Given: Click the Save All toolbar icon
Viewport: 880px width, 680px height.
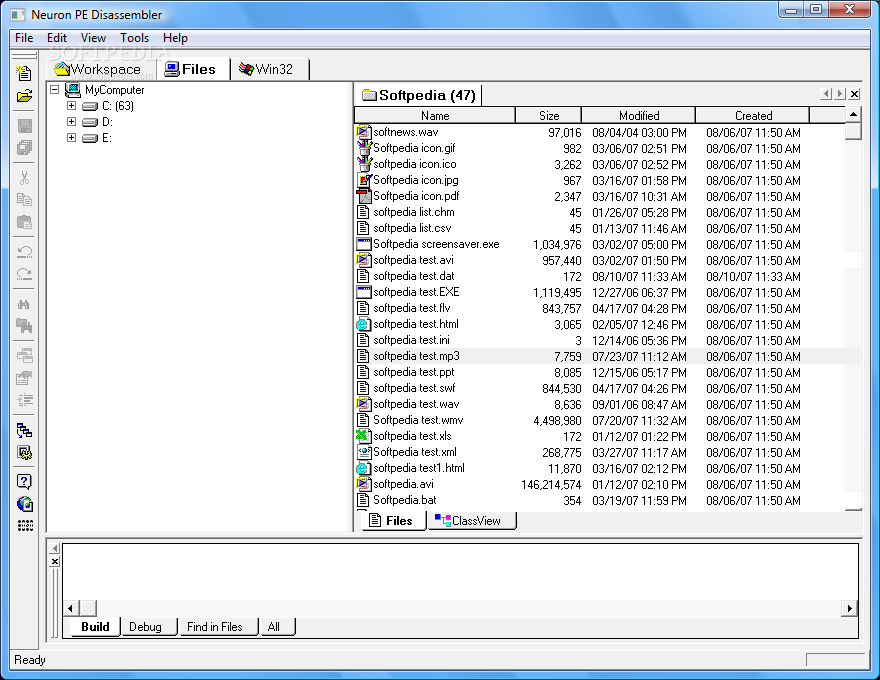Looking at the screenshot, I should 24,148.
